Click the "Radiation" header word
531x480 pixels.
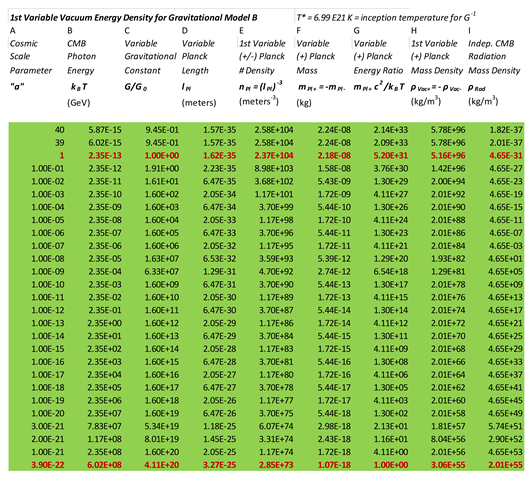click(487, 56)
